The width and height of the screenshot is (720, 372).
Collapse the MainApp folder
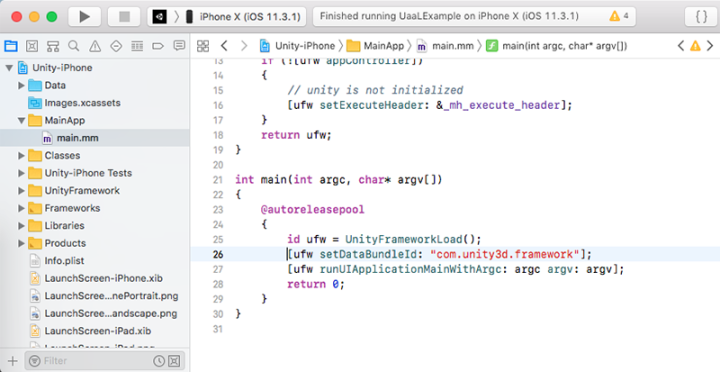click(x=21, y=120)
